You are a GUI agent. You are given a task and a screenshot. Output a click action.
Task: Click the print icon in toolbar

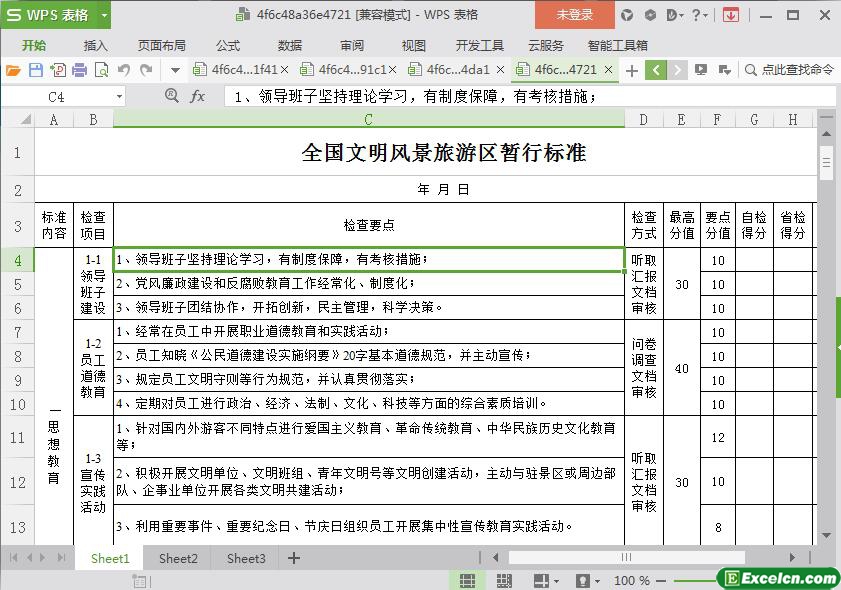pos(79,70)
